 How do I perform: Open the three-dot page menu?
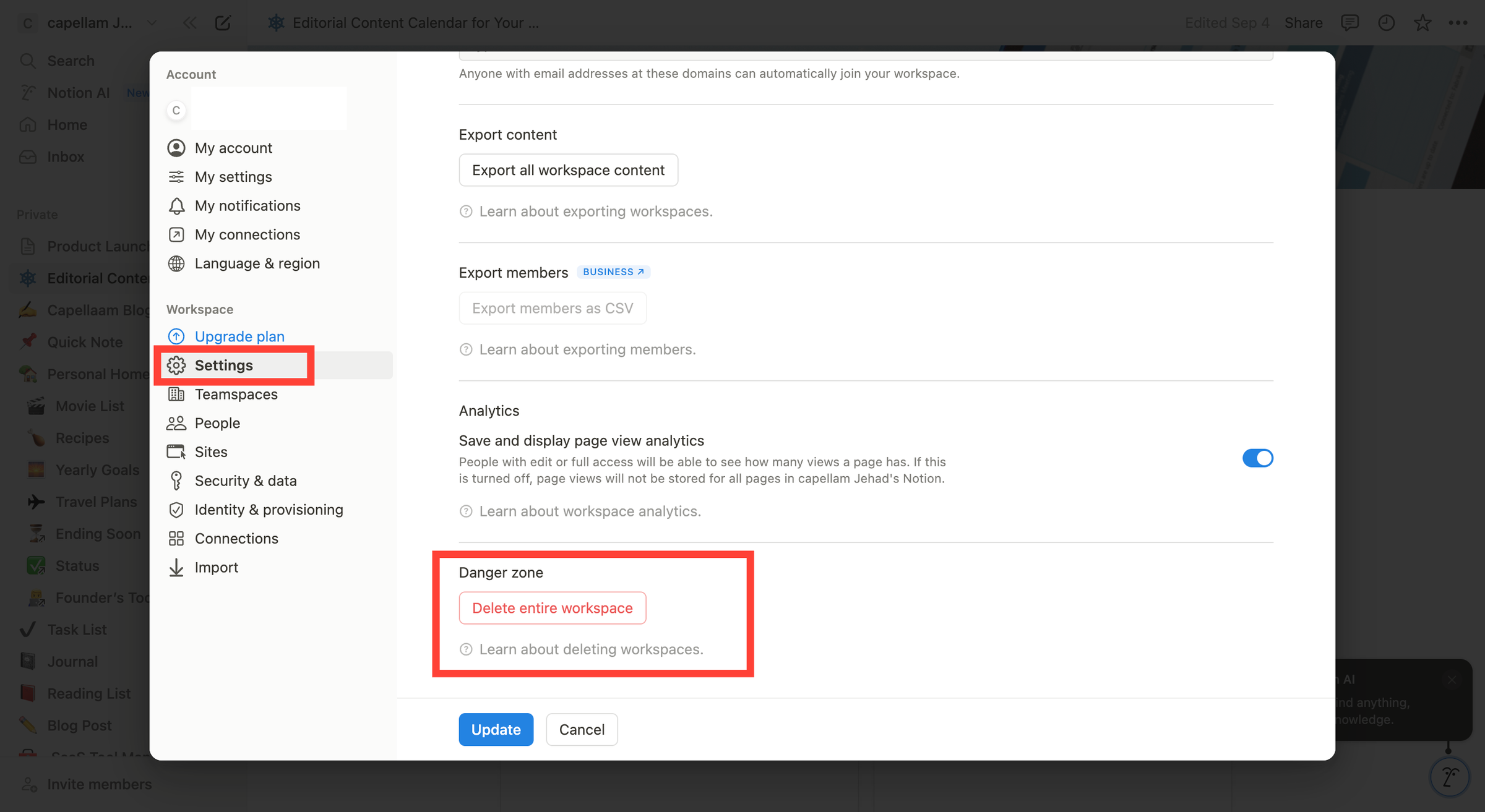click(1458, 23)
